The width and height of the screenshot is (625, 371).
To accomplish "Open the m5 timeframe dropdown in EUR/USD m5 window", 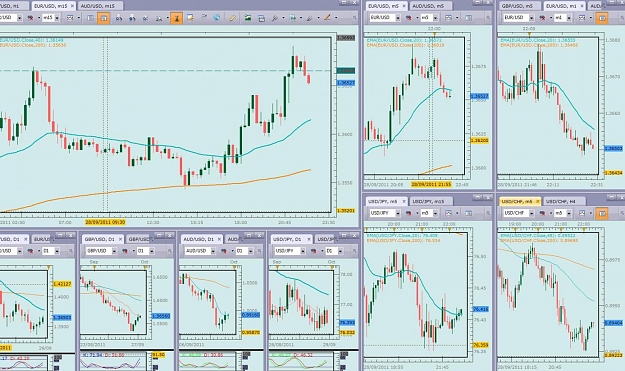I will (x=435, y=18).
